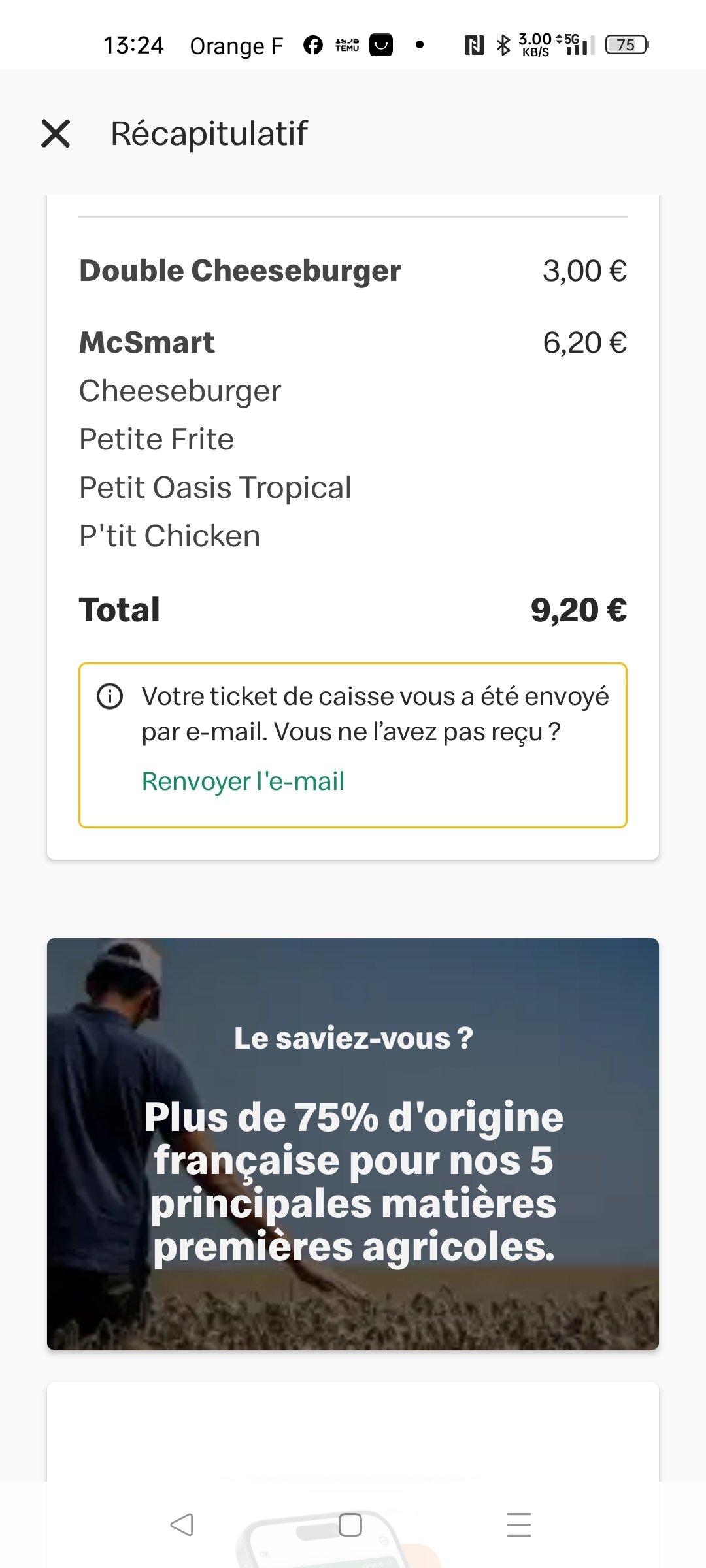Tap the 5G signal strength indicator
The width and height of the screenshot is (706, 1568).
(576, 44)
